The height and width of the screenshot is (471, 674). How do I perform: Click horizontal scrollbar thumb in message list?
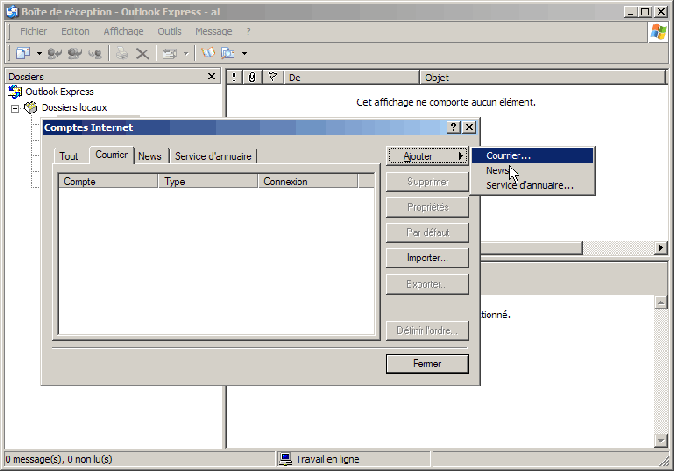click(531, 248)
